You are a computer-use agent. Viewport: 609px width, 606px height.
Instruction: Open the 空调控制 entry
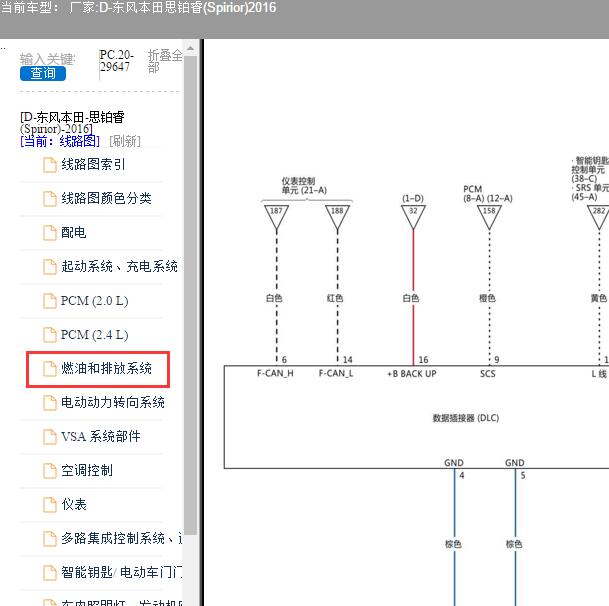(x=87, y=470)
